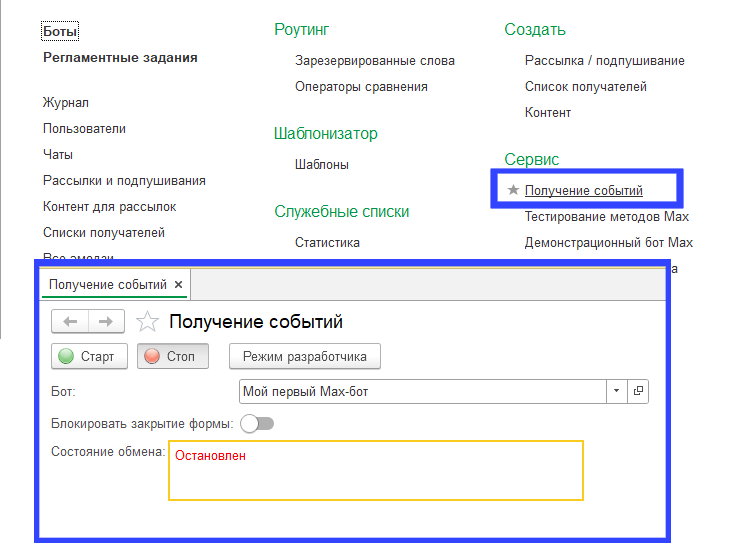Open Контент для рассылок
The height and width of the screenshot is (546, 736).
coord(109,207)
